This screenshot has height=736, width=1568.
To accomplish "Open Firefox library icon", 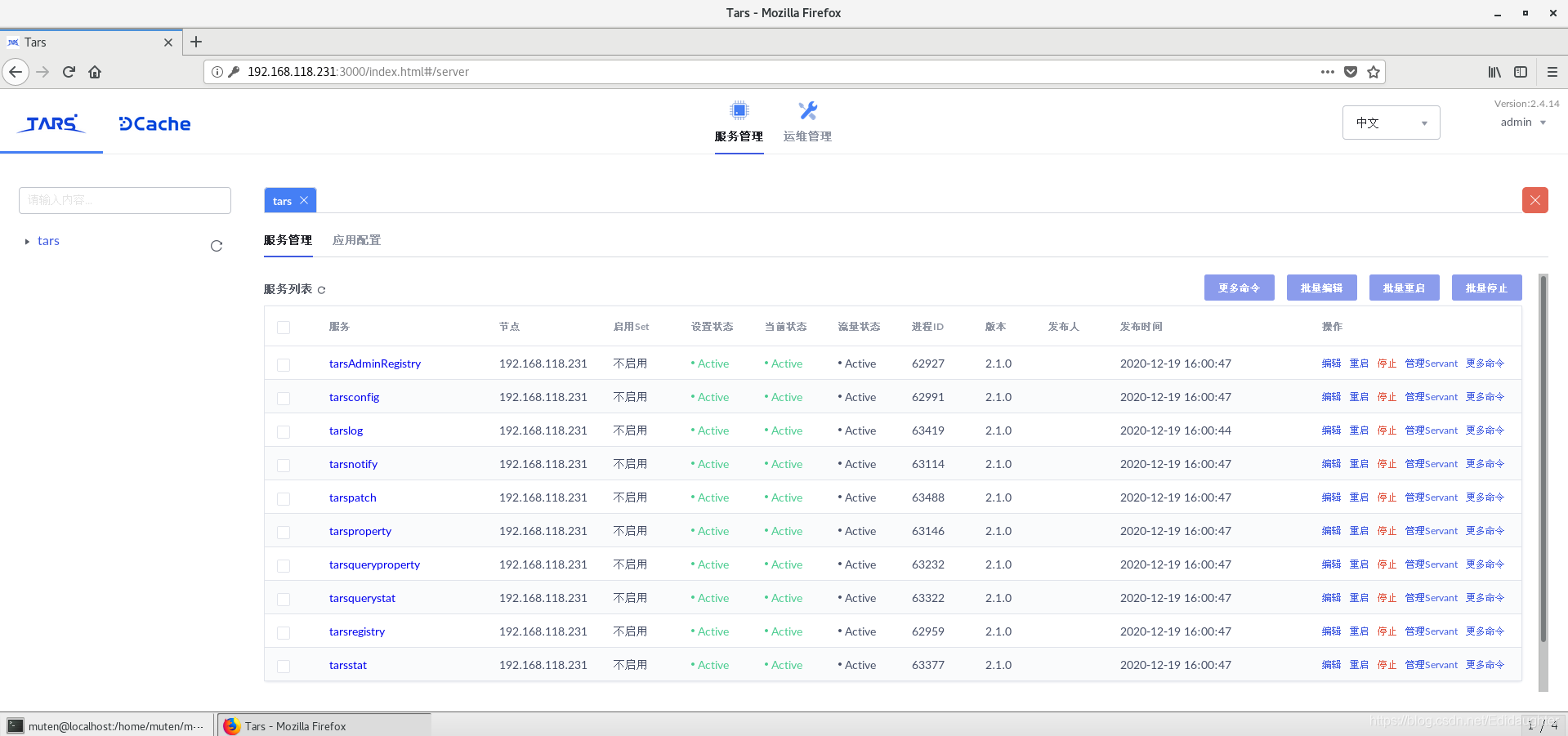I will 1494,72.
